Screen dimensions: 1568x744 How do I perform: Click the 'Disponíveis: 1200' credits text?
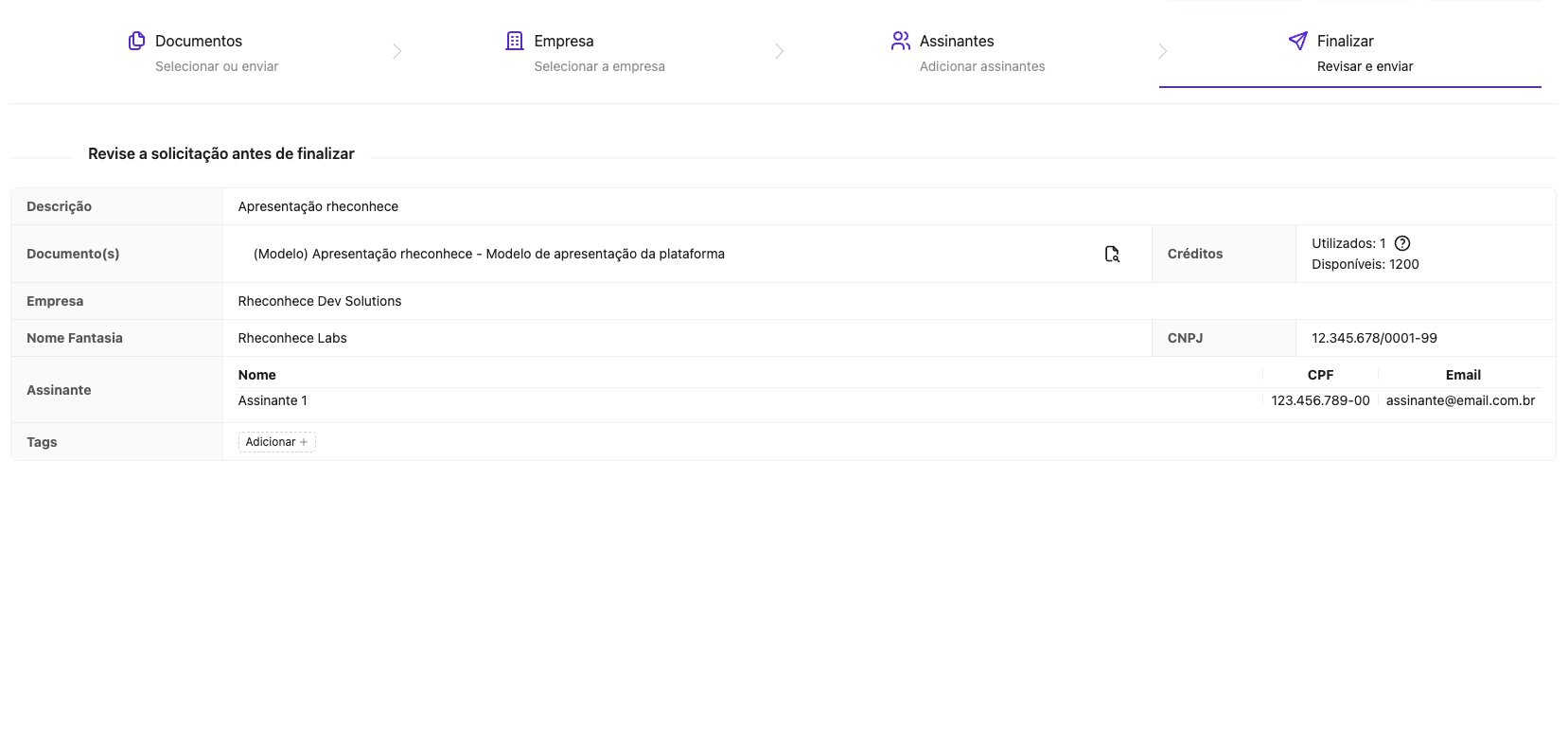pyautogui.click(x=1365, y=264)
